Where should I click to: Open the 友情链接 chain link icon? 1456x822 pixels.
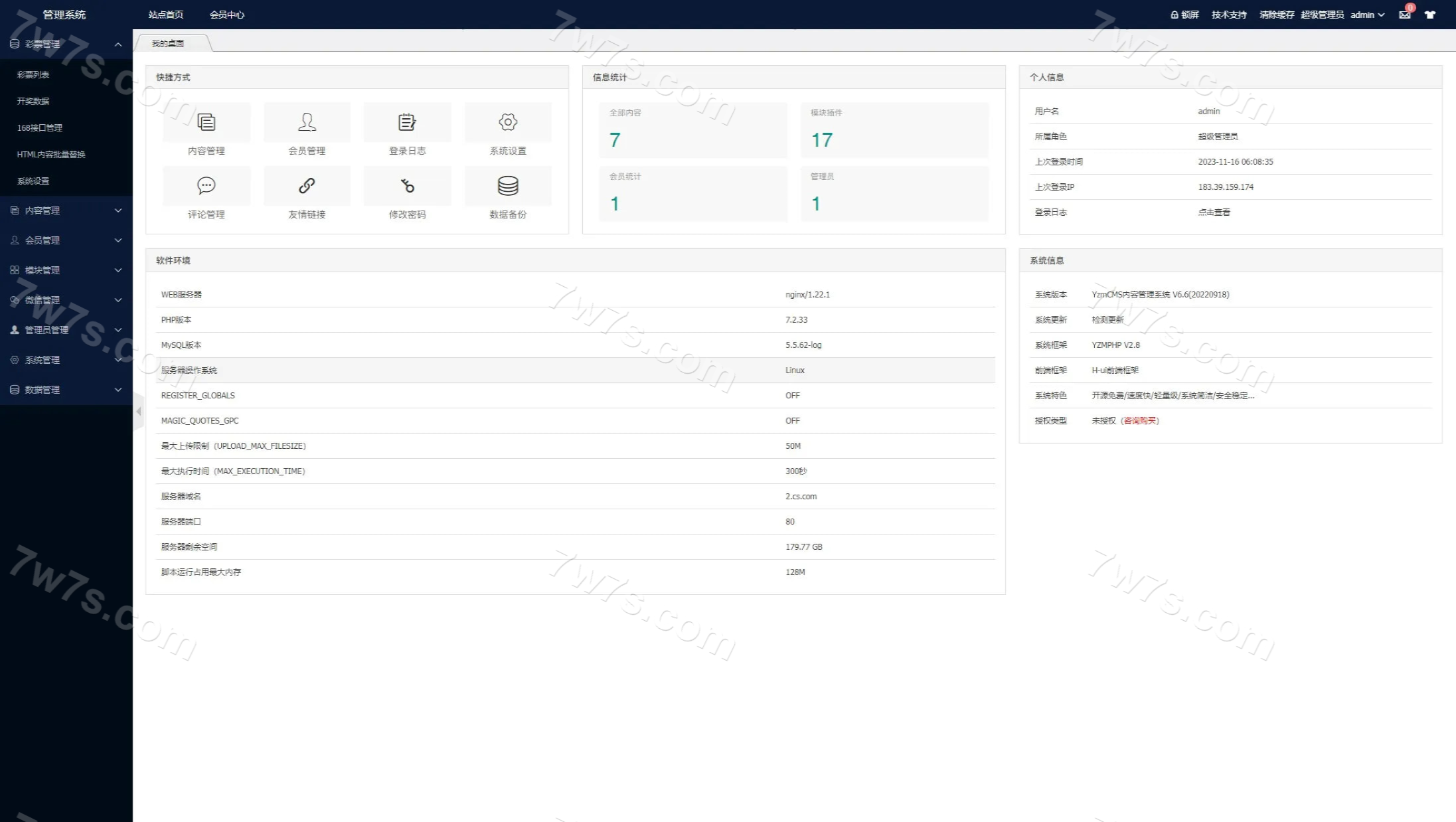click(x=307, y=186)
